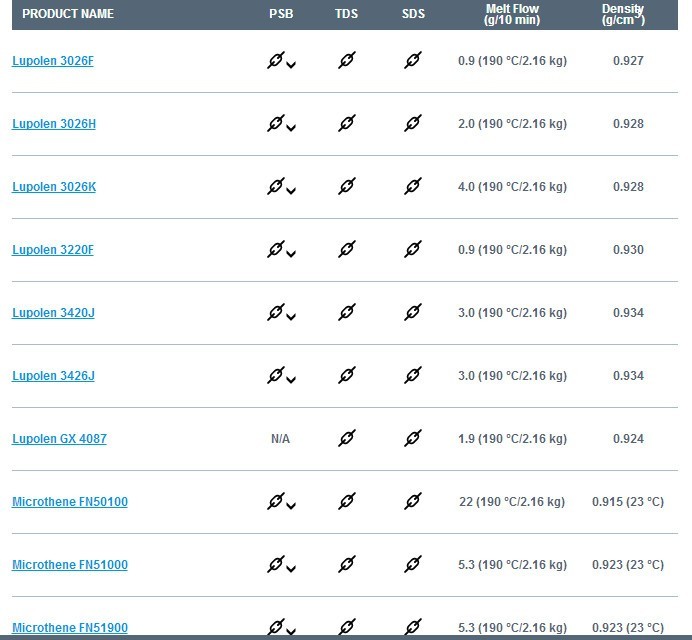This screenshot has width=692, height=640.
Task: Open TDS link icon for Lupolen 3426J
Action: pos(346,375)
